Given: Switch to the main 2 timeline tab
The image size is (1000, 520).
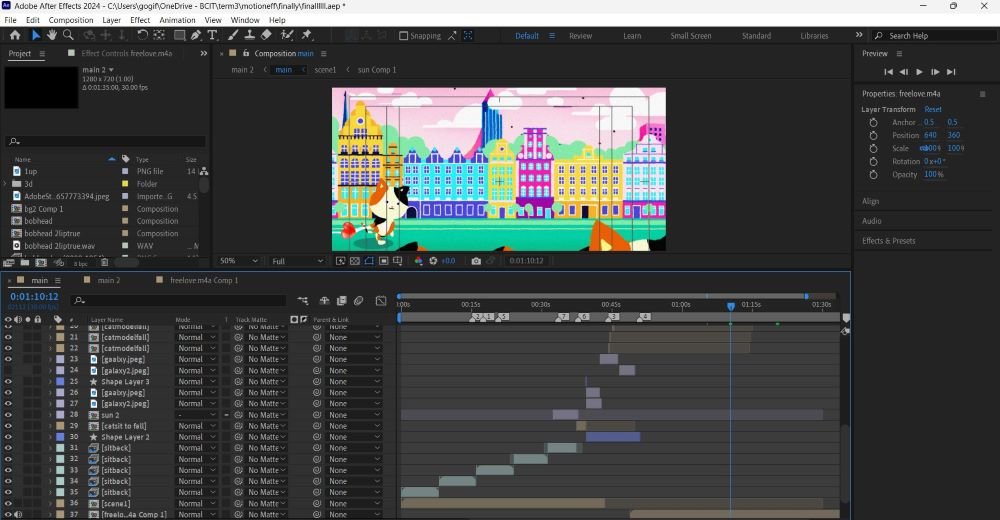Looking at the screenshot, I should (x=107, y=281).
